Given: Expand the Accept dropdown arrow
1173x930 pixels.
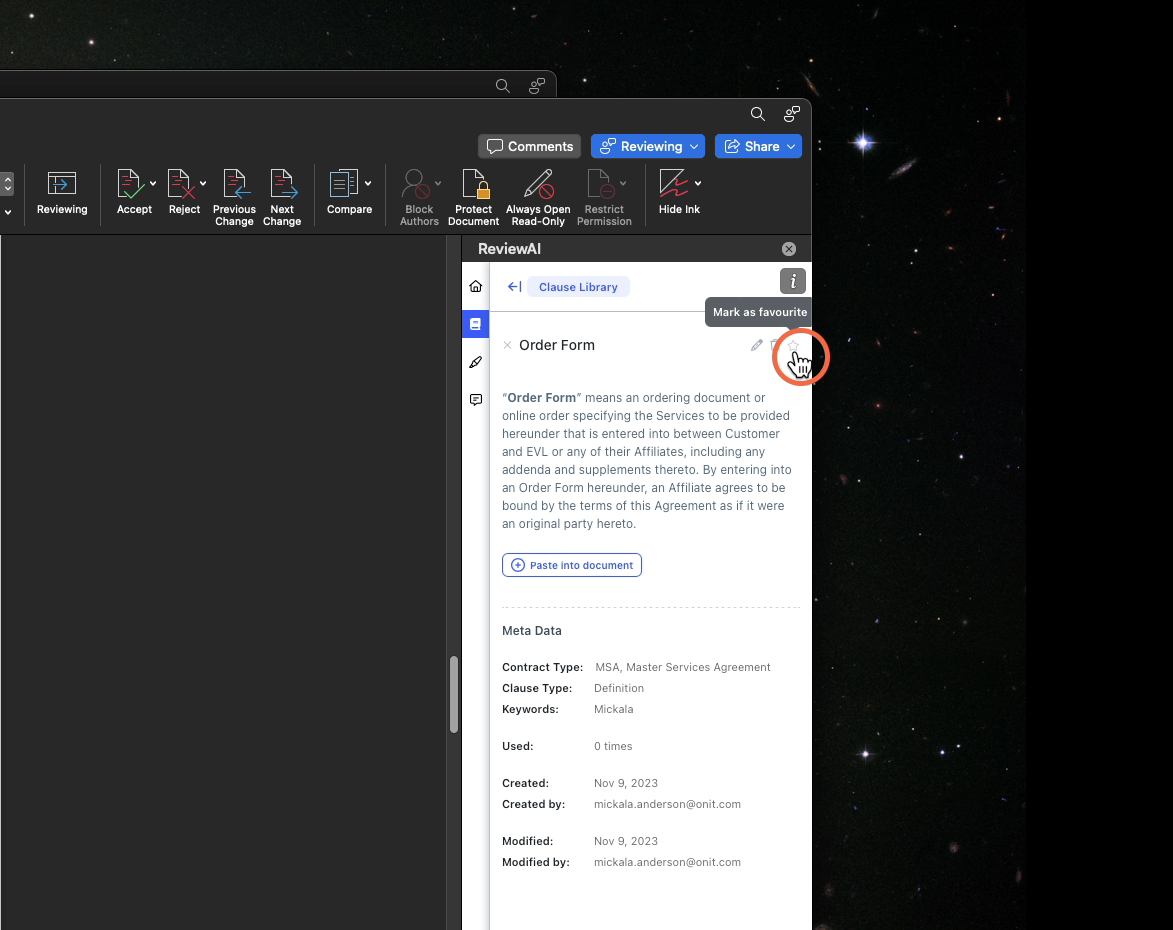Looking at the screenshot, I should point(153,183).
